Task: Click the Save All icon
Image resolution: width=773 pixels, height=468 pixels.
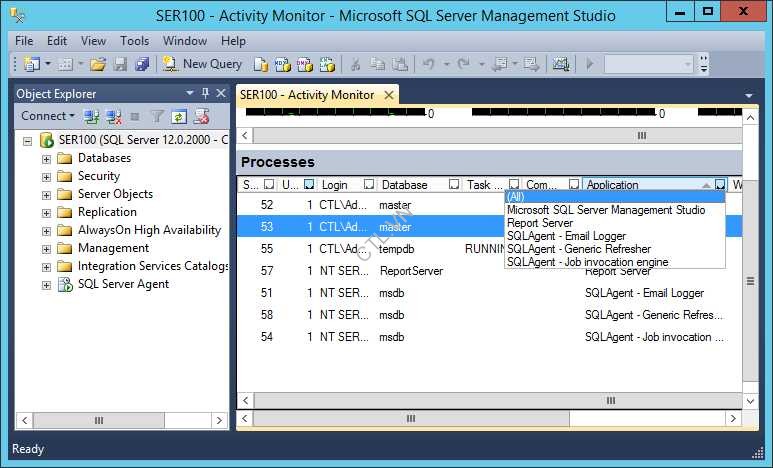Action: (x=142, y=64)
